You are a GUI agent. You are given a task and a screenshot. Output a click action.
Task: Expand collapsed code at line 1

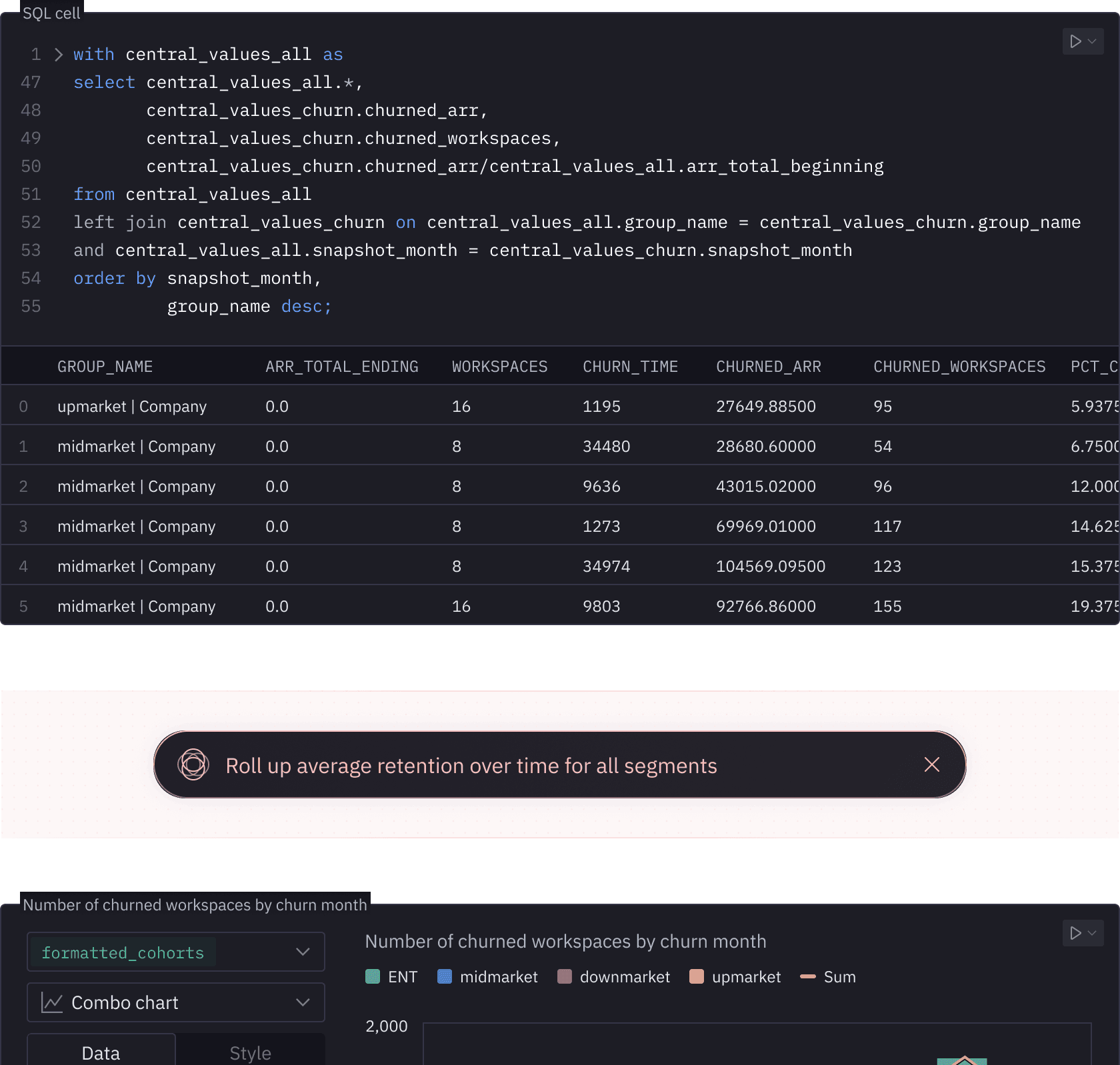[x=59, y=55]
